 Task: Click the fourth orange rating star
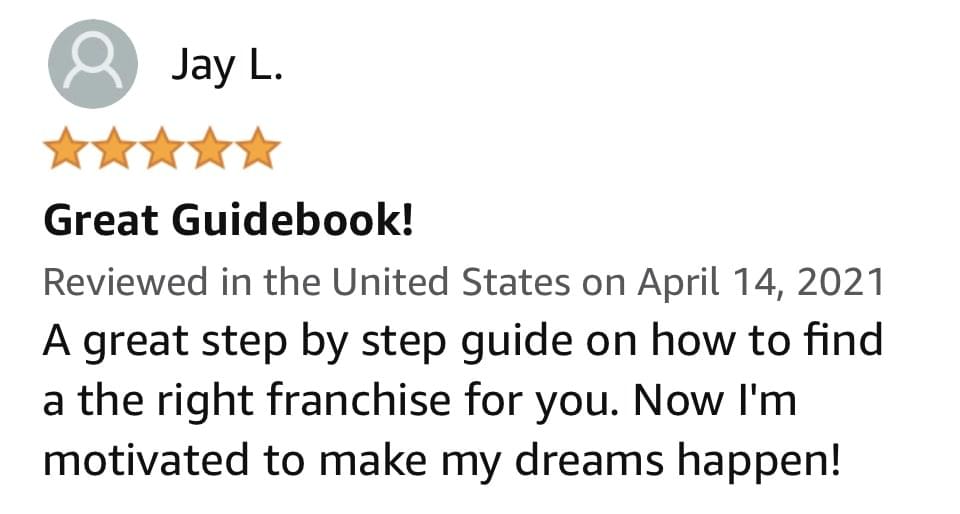pos(210,147)
